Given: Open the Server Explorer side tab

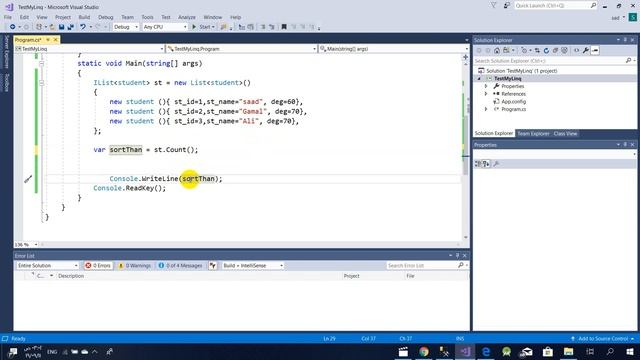Looking at the screenshot, I should pyautogui.click(x=6, y=52).
